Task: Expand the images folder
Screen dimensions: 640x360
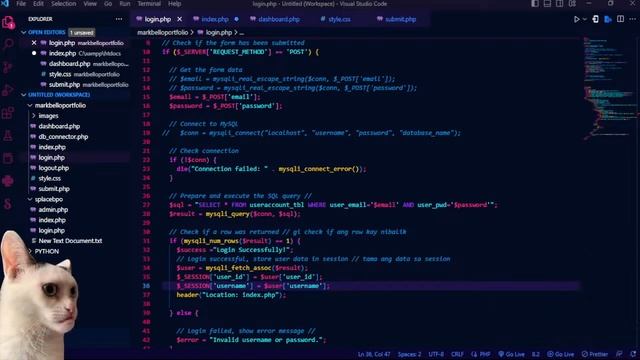Action: pyautogui.click(x=34, y=116)
